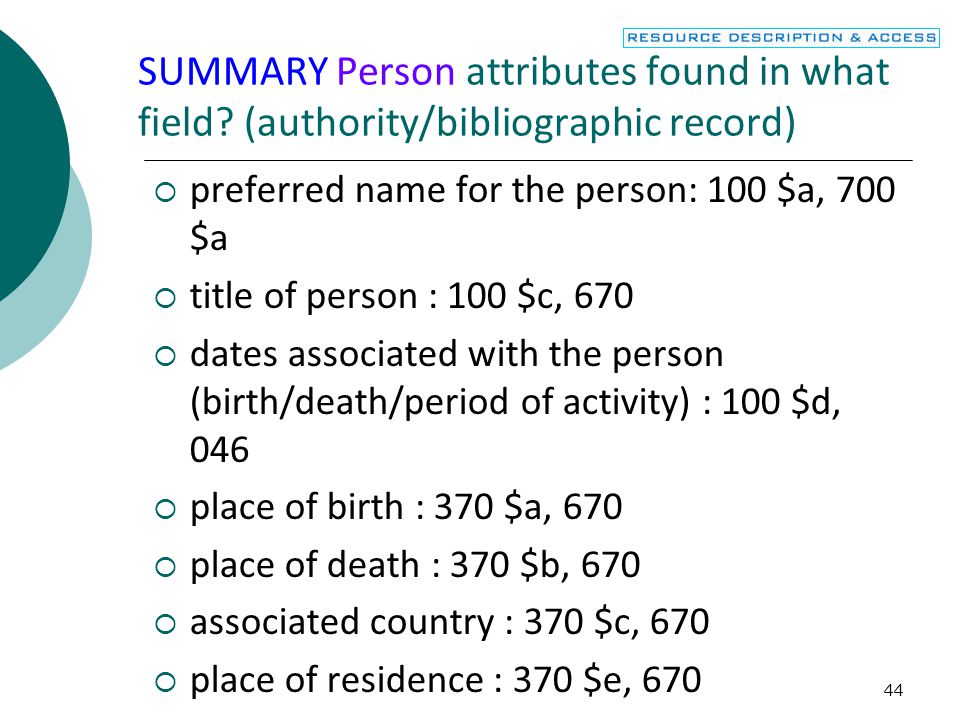Click the purple word Person in title
Image resolution: width=960 pixels, height=720 pixels.
[396, 72]
